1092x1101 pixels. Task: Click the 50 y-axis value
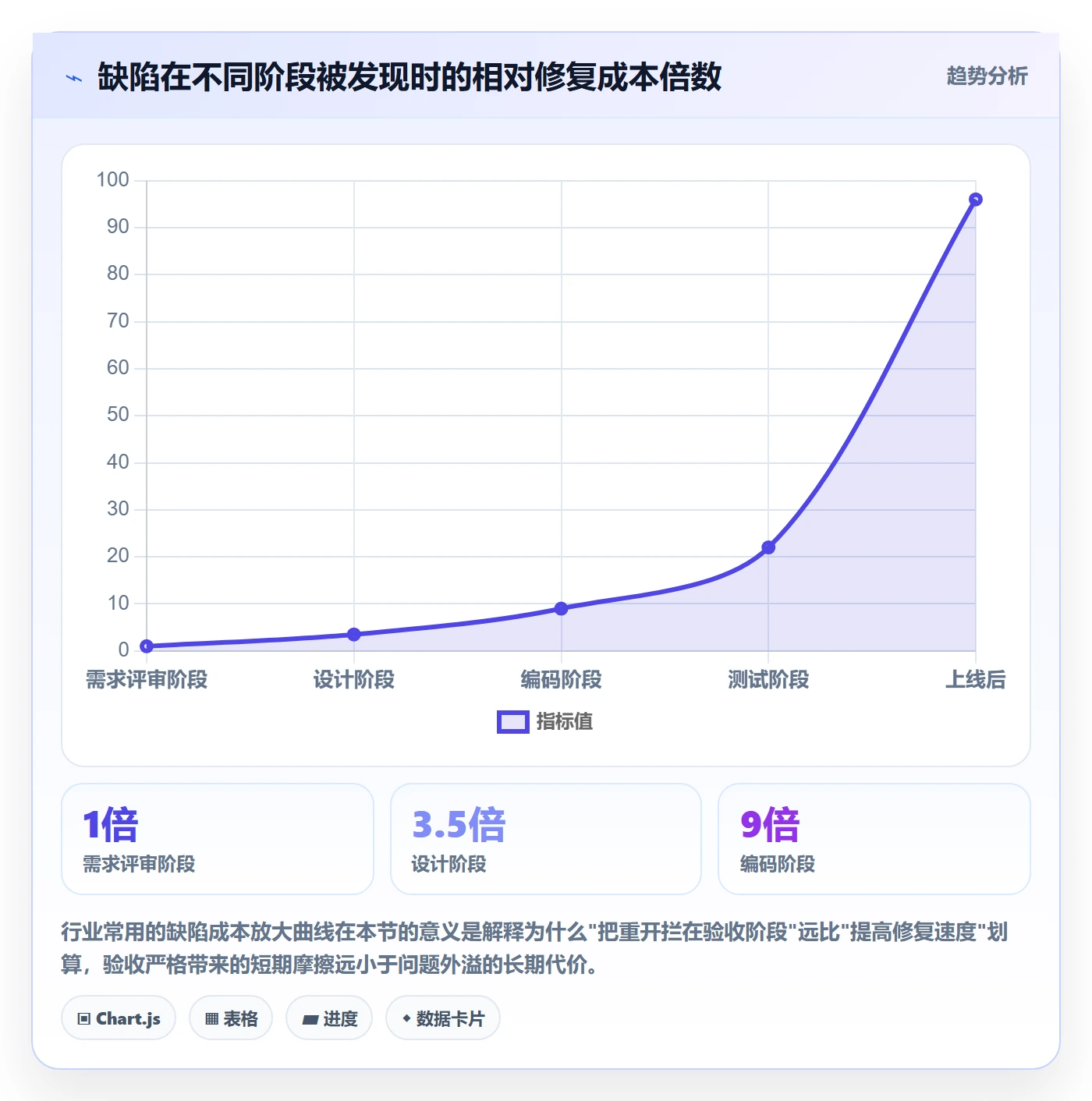(x=118, y=415)
